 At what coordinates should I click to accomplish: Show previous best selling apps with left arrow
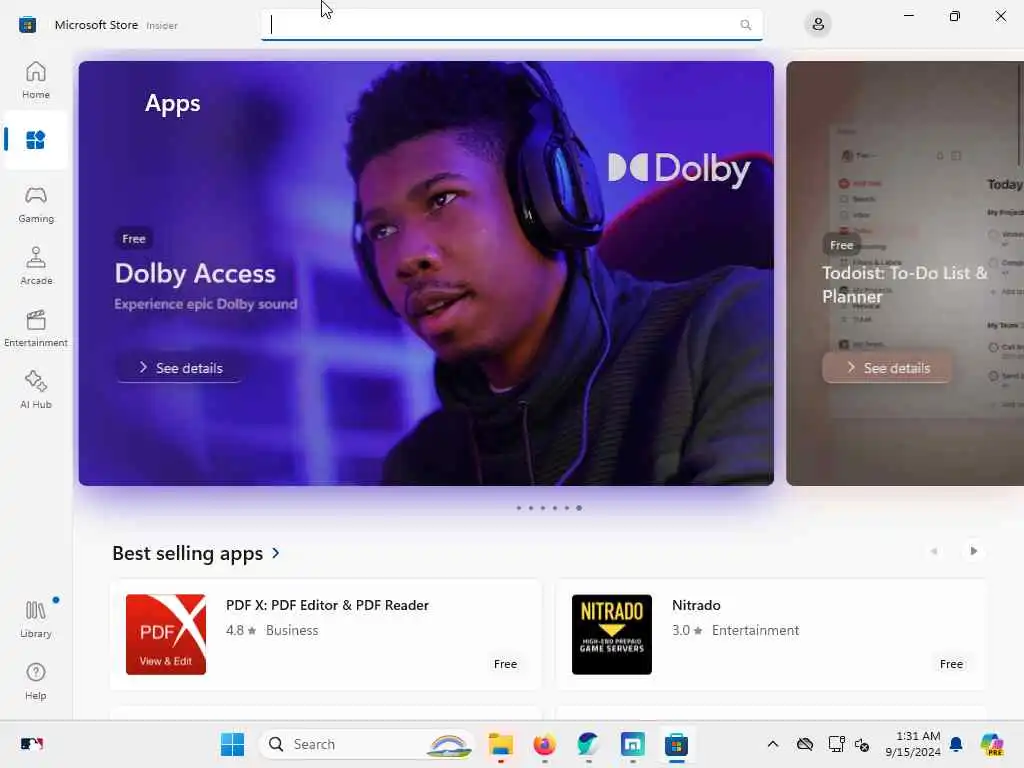point(934,551)
